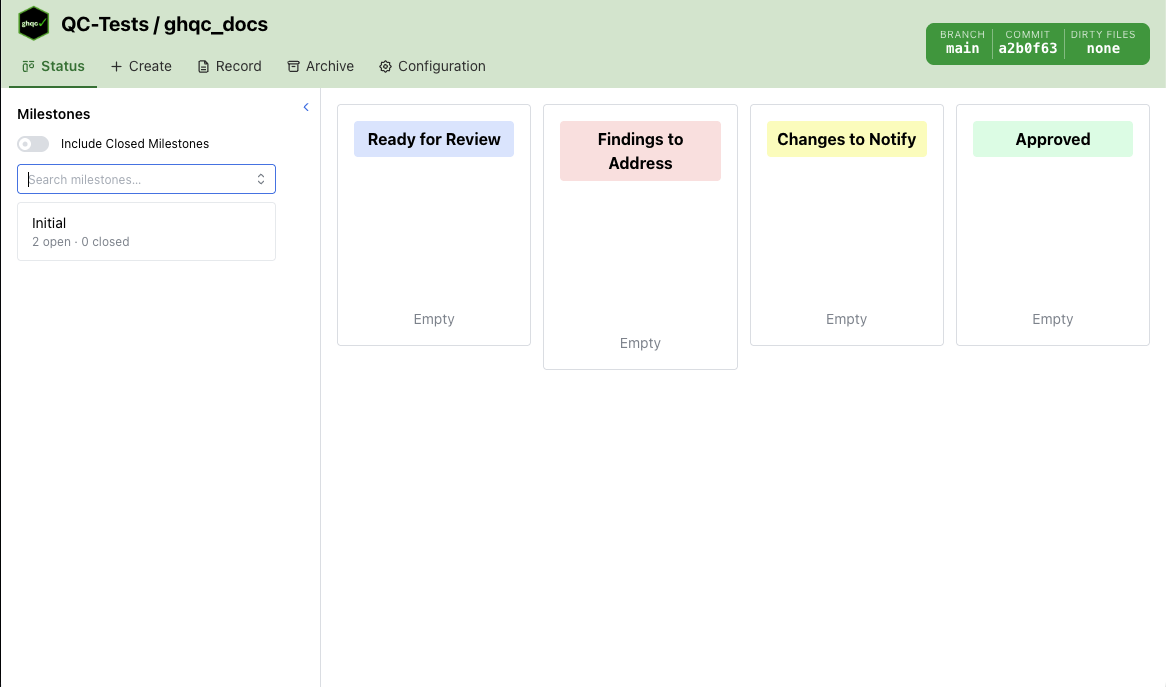
Task: Click the Dirty Files none indicator
Action: [1103, 43]
